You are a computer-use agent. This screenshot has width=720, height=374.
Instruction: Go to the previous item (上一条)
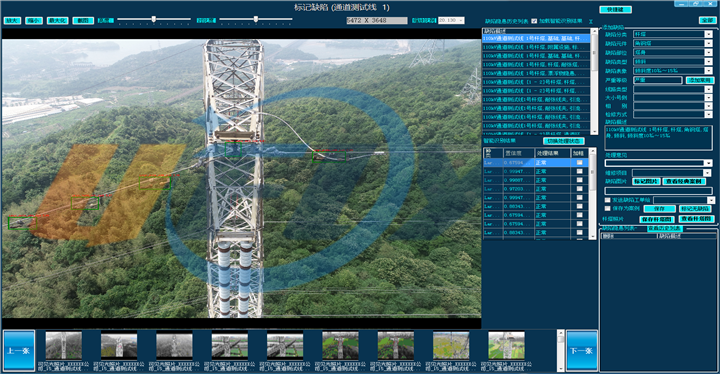tap(19, 350)
